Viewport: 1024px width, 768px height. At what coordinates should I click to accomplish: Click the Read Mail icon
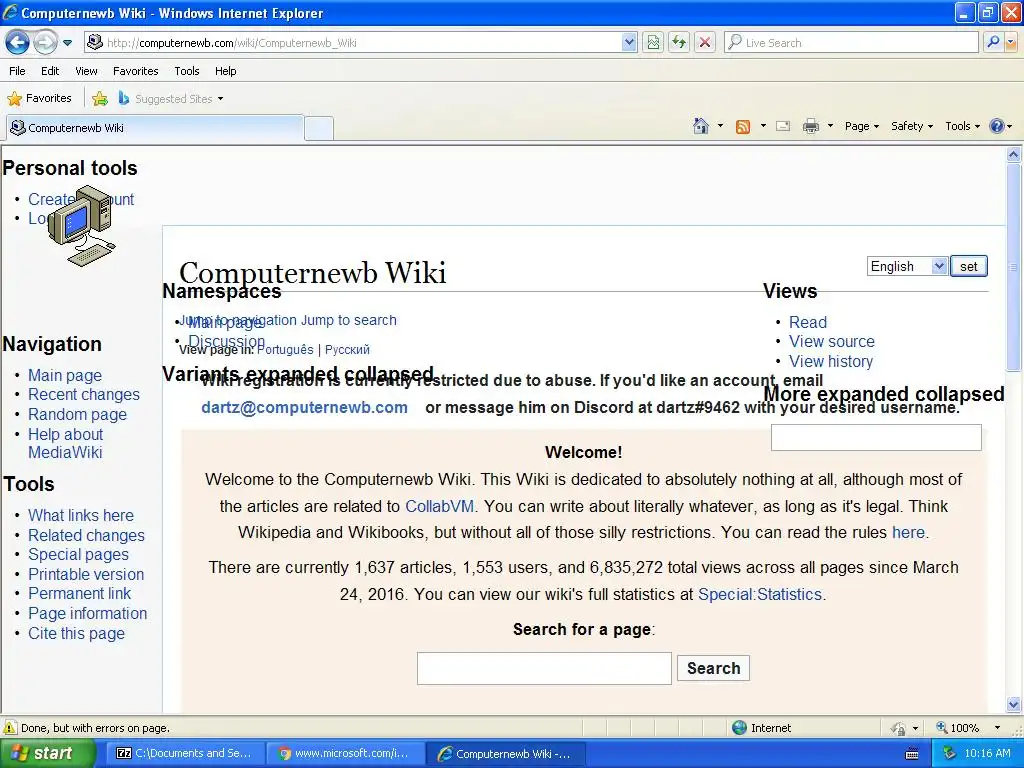(x=783, y=126)
